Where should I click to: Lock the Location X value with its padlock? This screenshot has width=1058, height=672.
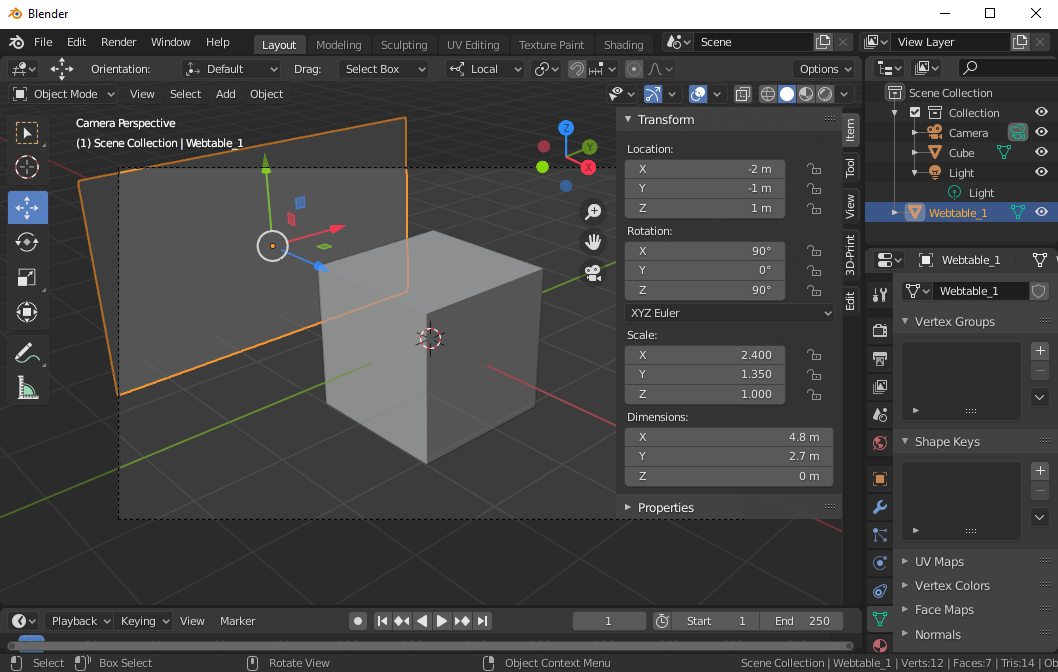click(814, 169)
